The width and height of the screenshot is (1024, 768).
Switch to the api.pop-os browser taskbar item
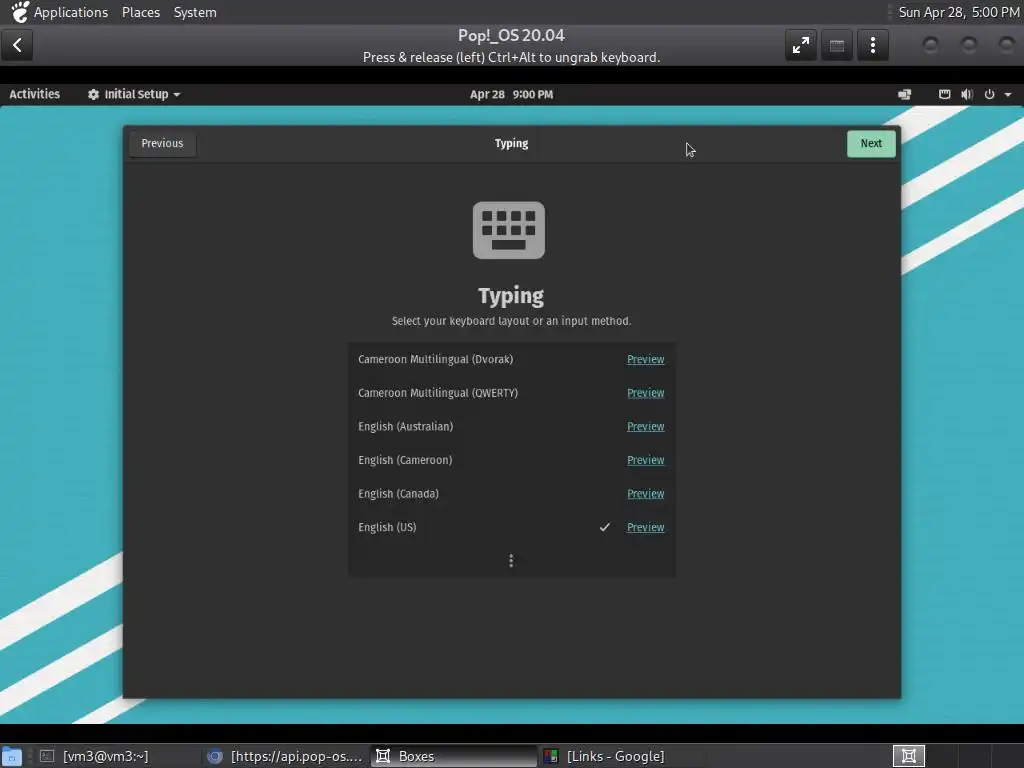coord(285,756)
